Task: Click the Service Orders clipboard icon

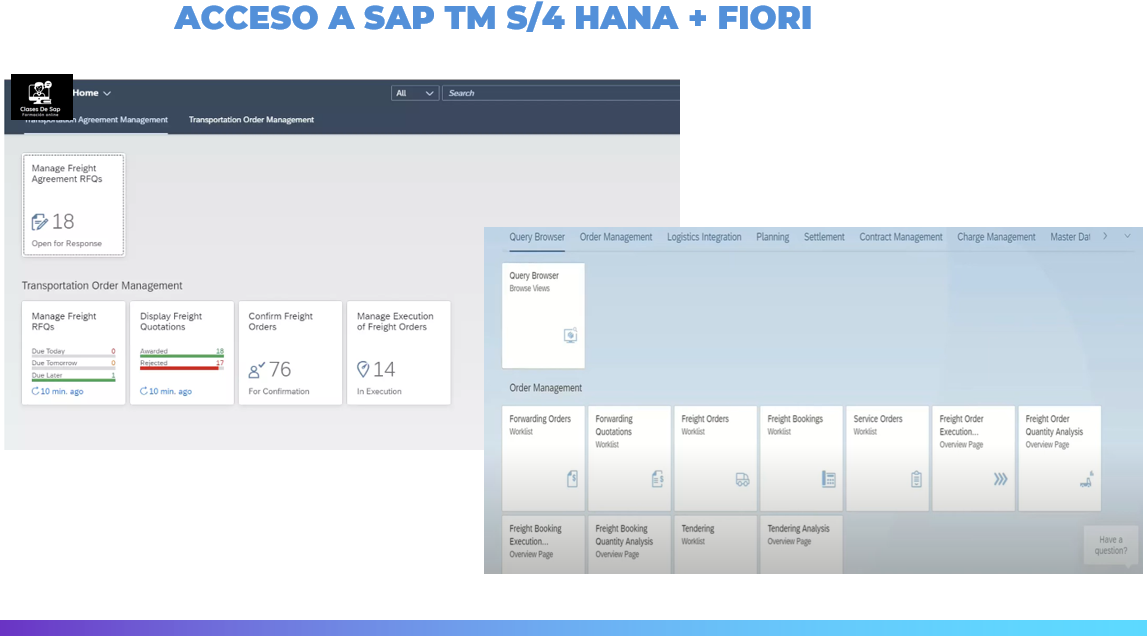Action: point(916,479)
